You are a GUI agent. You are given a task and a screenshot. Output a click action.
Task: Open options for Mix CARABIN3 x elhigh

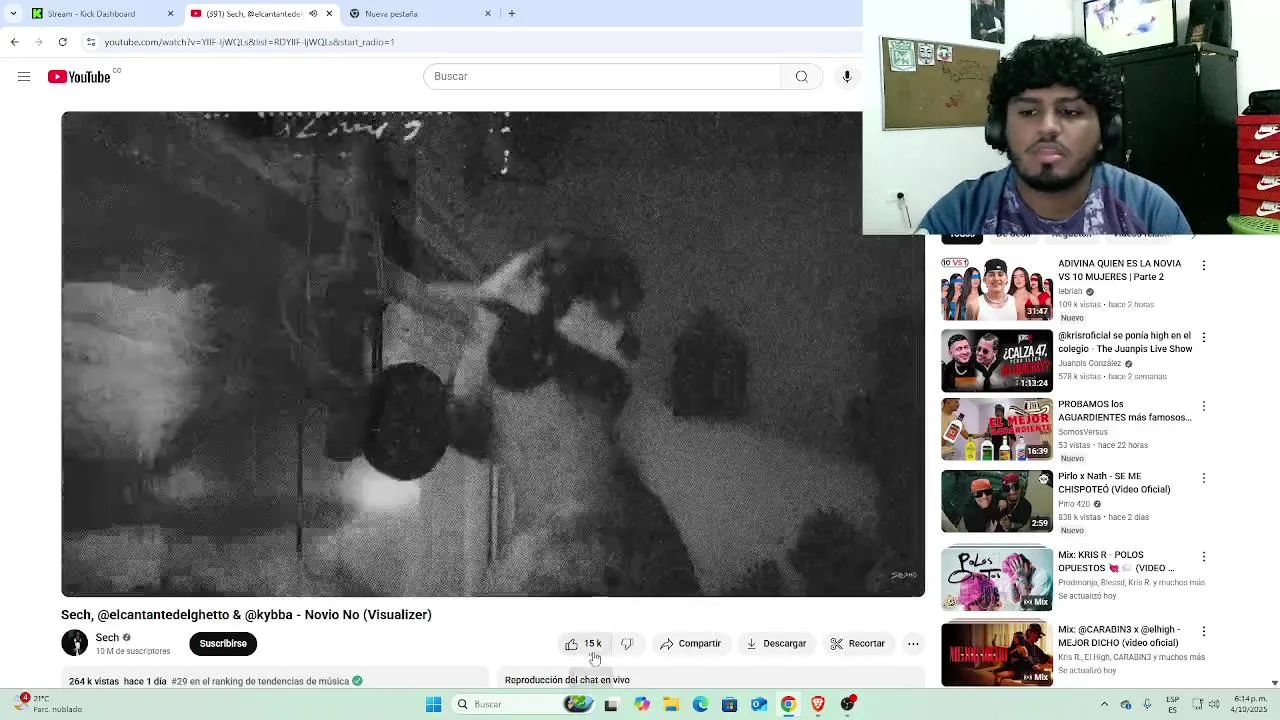pos(1203,631)
